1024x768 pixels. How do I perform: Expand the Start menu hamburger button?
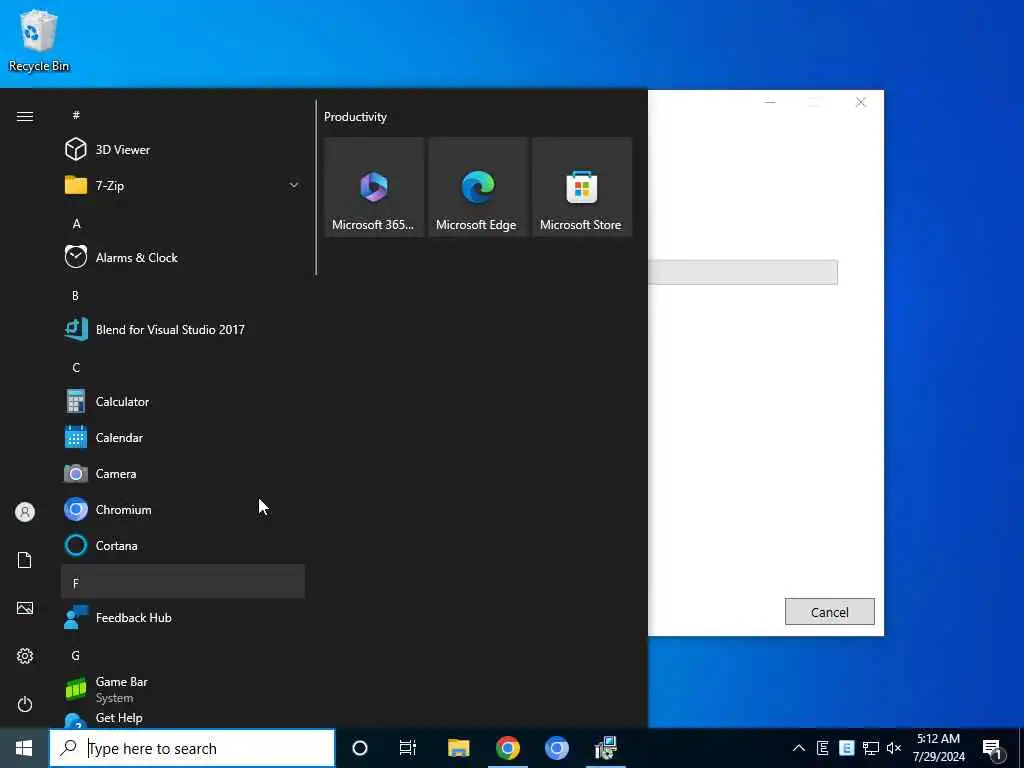(x=25, y=116)
